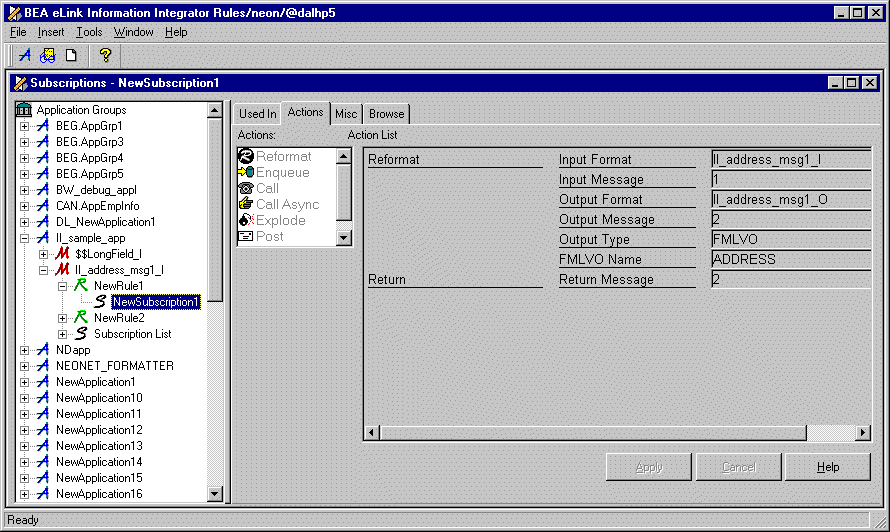Click the green R icon of NewRule2
This screenshot has width=890, height=532.
pos(81,317)
